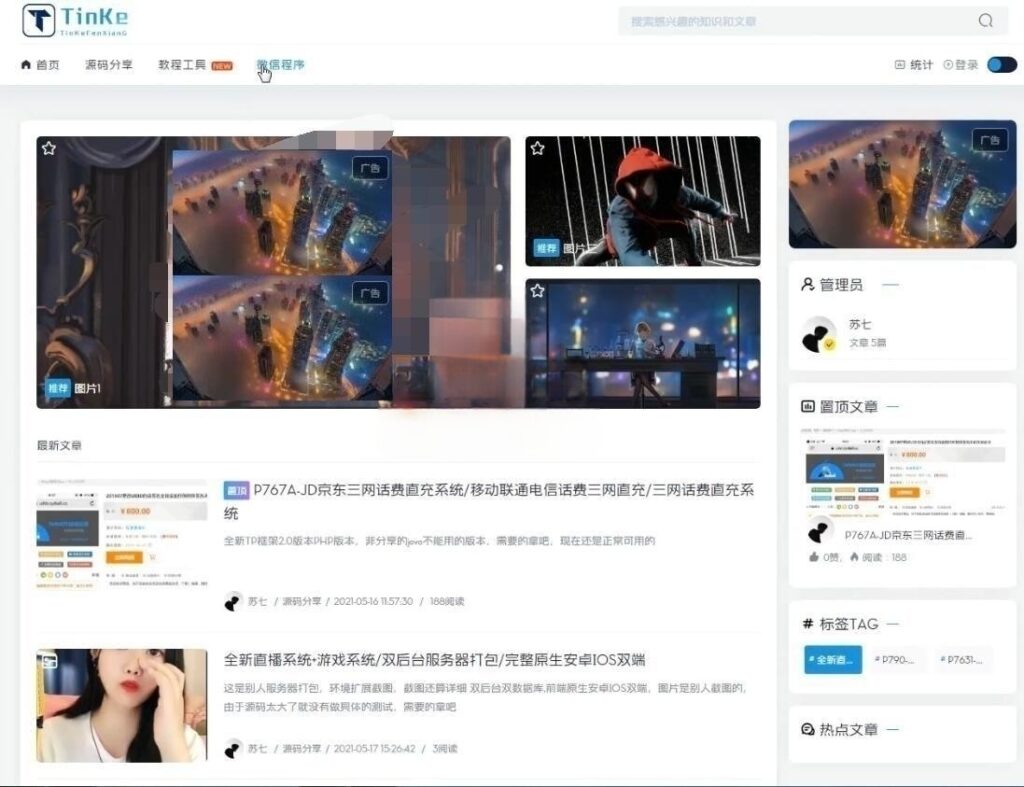Click the 管理员 user icon
Screen dimensions: 1024x787
pyautogui.click(x=808, y=284)
